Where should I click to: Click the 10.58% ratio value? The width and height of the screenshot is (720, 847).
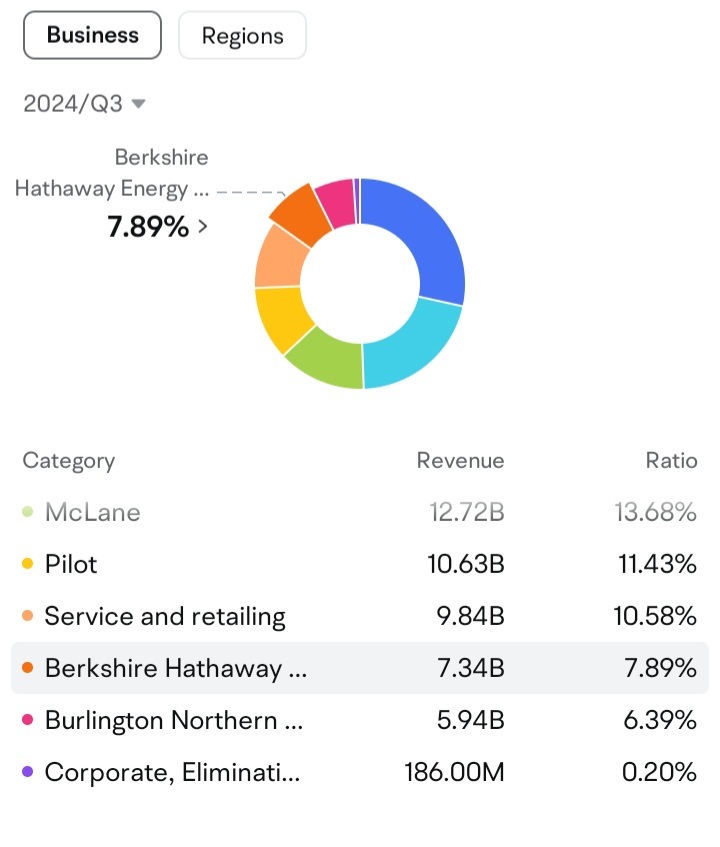click(655, 616)
